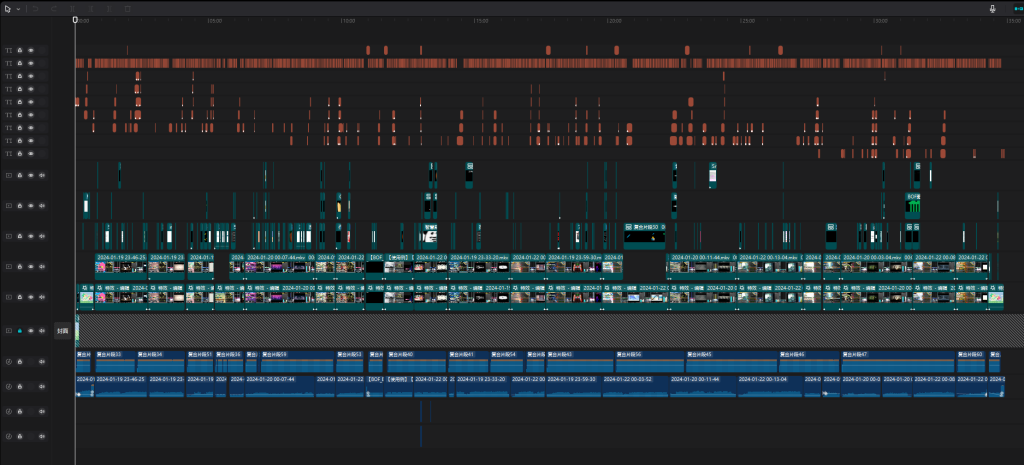This screenshot has height=465, width=1024.
Task: Select the pointer selection tool
Action: tap(8, 9)
